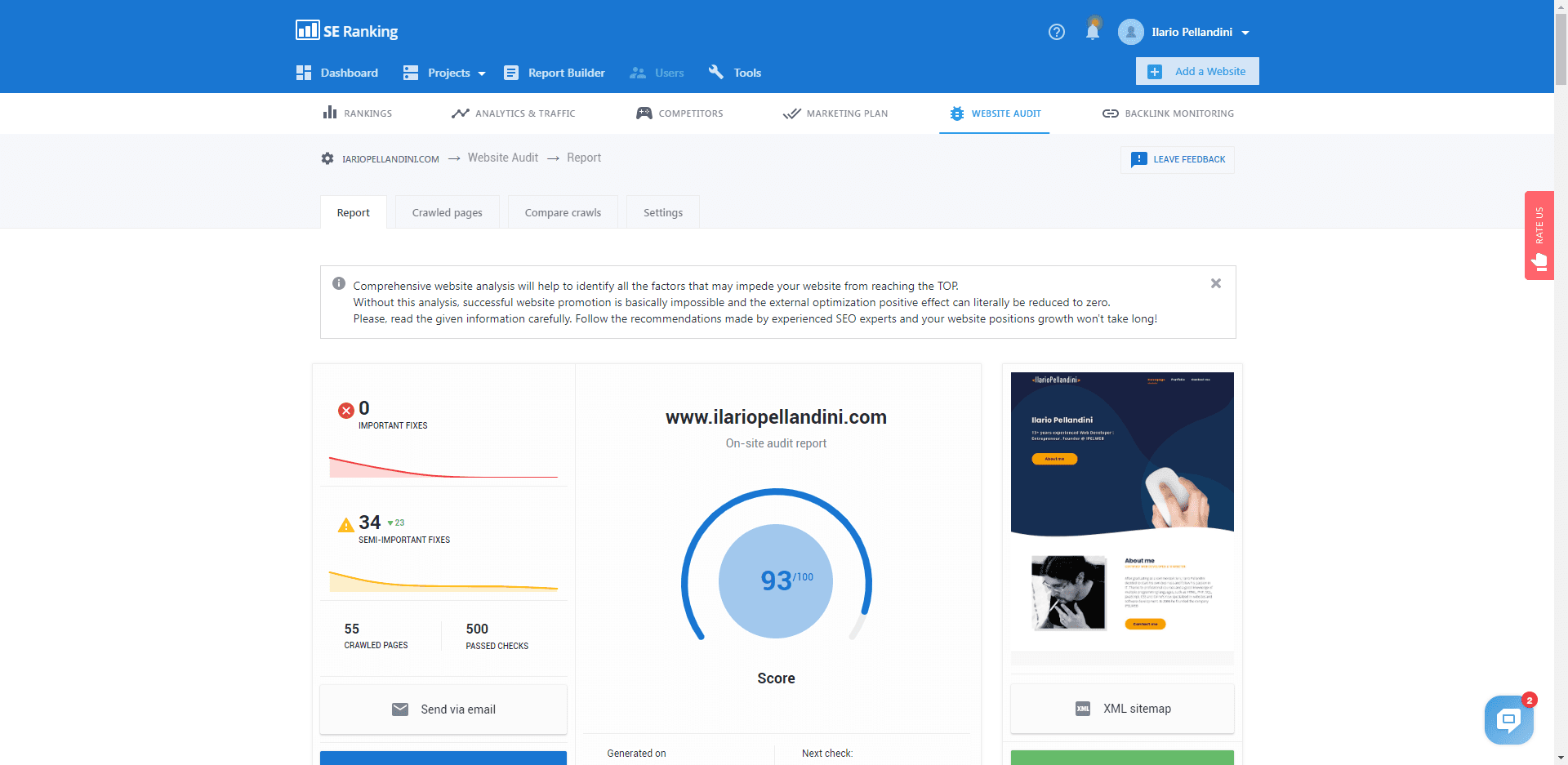
Task: Dismiss the info banner with X
Action: coord(1215,283)
